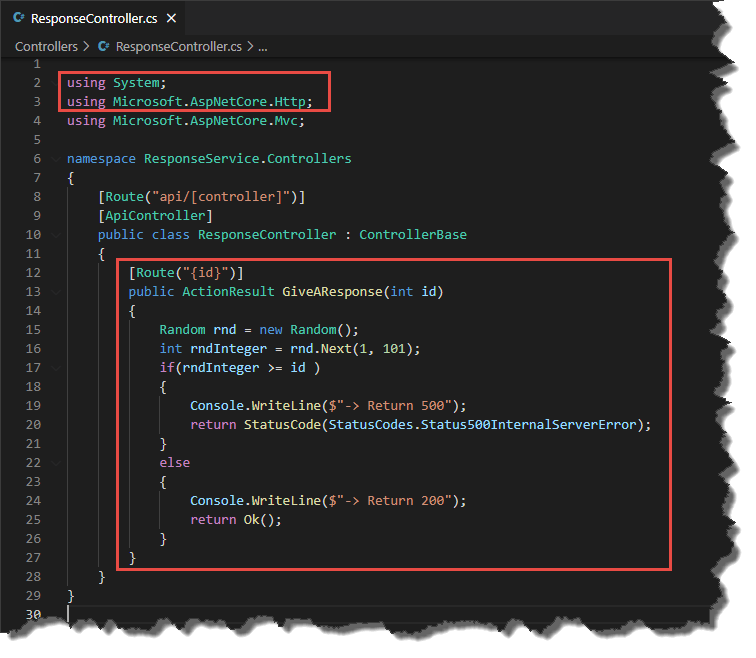Viewport: 756px width, 658px height.
Task: Click 'GiveAResponse' method name
Action: 332,292
